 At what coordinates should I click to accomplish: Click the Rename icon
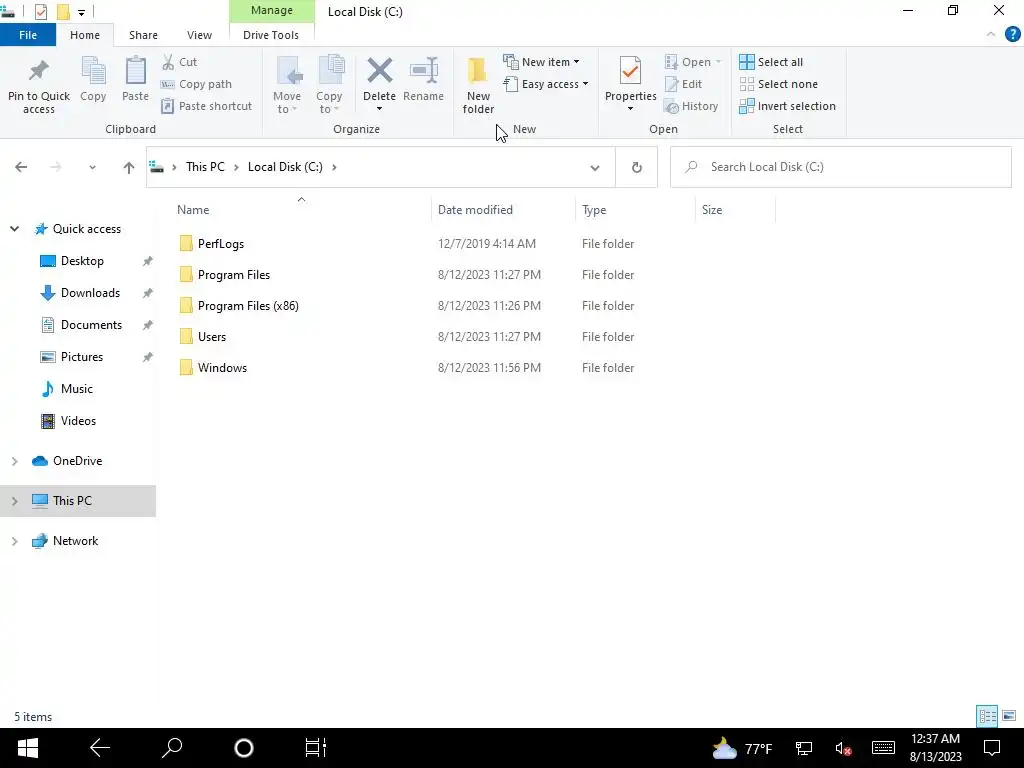[423, 71]
